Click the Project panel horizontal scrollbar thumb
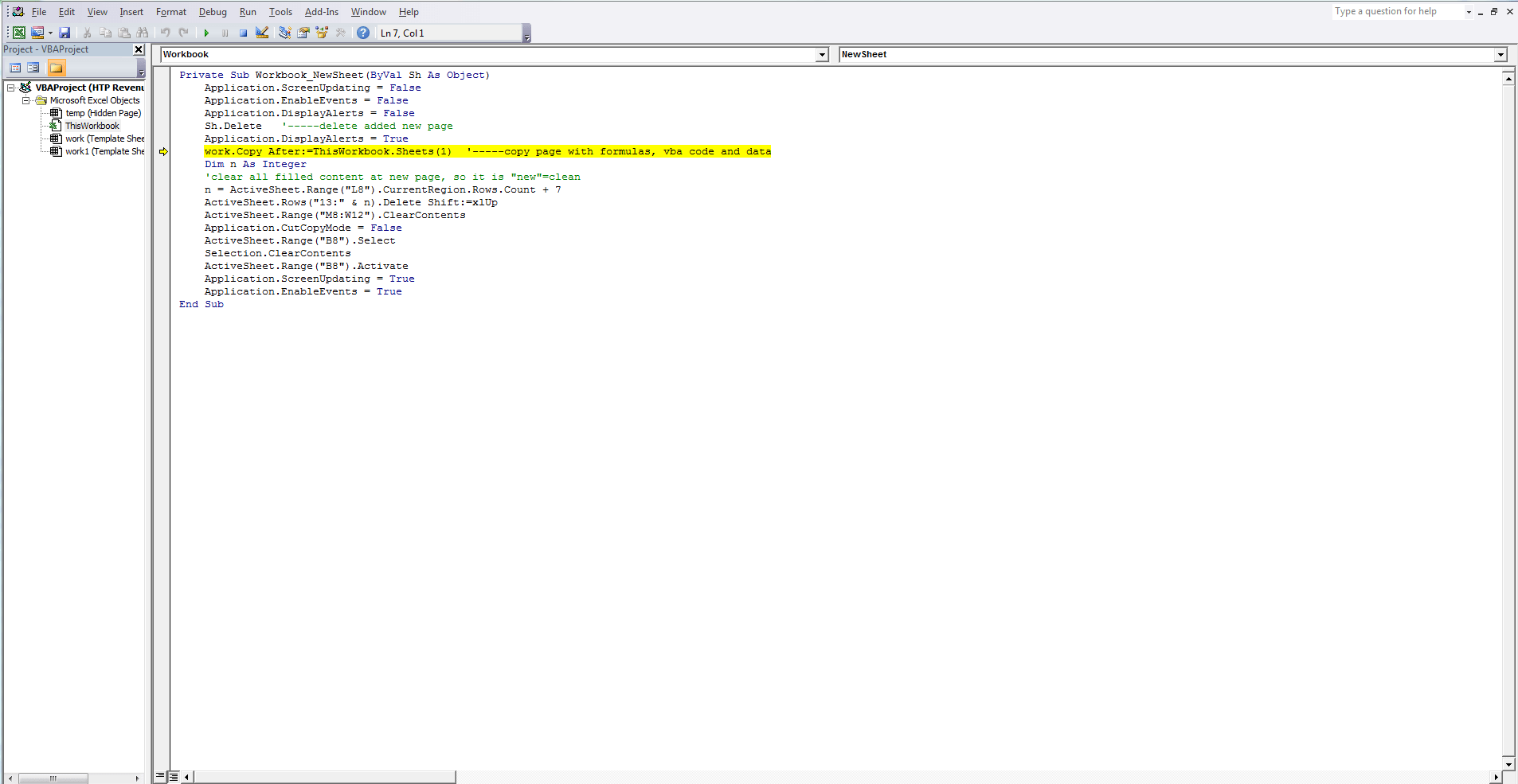The image size is (1518, 784). (53, 778)
